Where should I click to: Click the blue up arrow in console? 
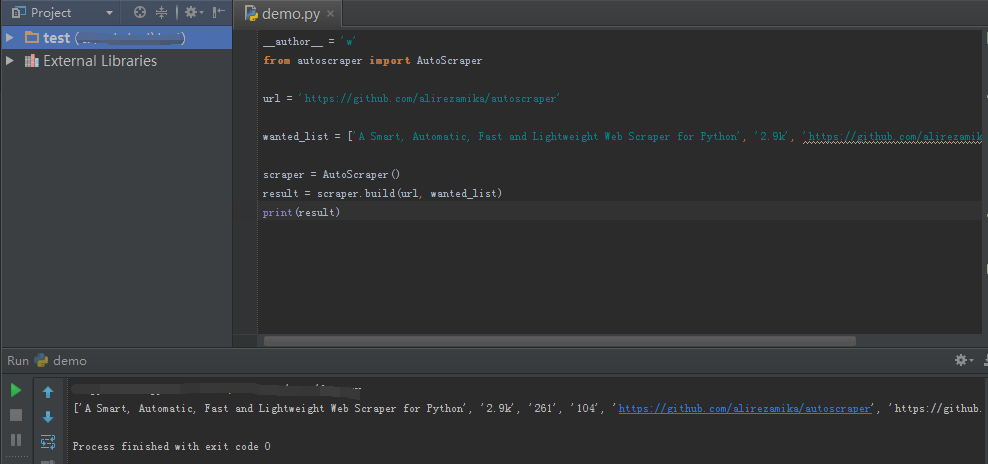[x=47, y=392]
